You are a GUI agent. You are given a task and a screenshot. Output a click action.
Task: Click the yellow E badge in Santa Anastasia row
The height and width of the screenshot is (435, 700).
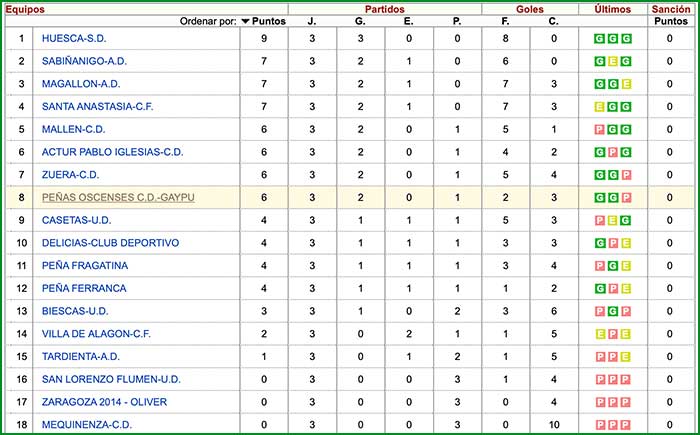click(599, 107)
